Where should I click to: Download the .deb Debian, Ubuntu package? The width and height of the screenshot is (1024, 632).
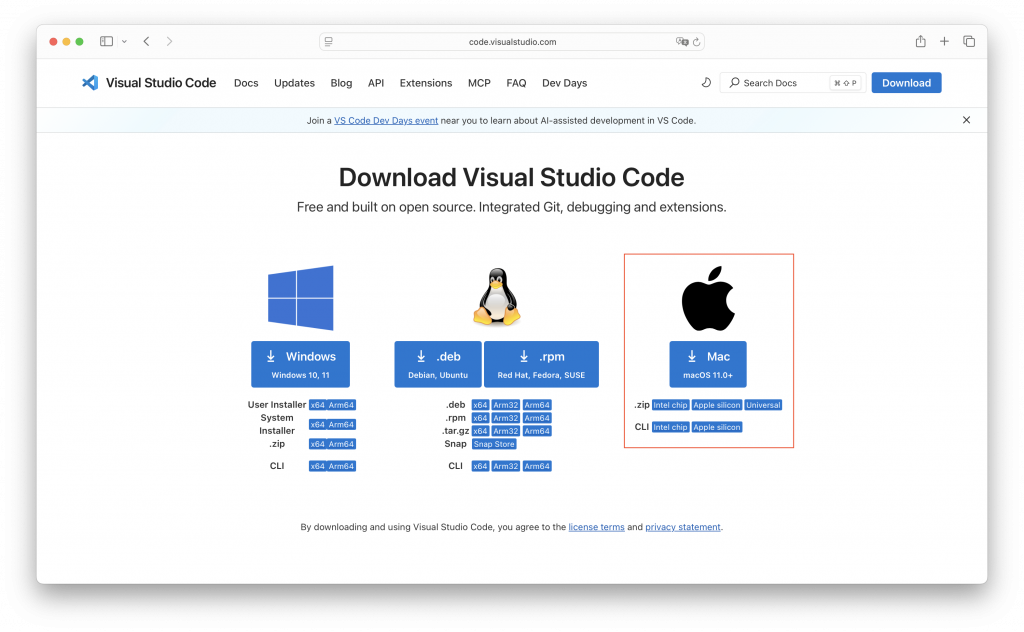[438, 364]
